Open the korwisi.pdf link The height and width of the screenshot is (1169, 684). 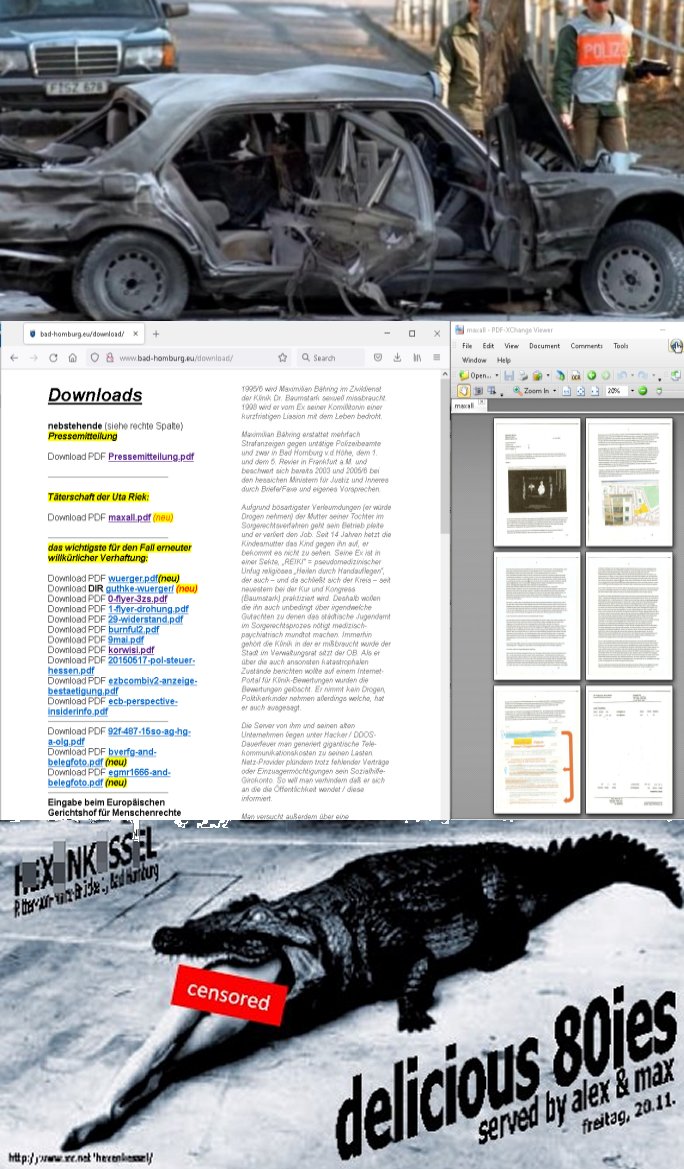coord(131,650)
